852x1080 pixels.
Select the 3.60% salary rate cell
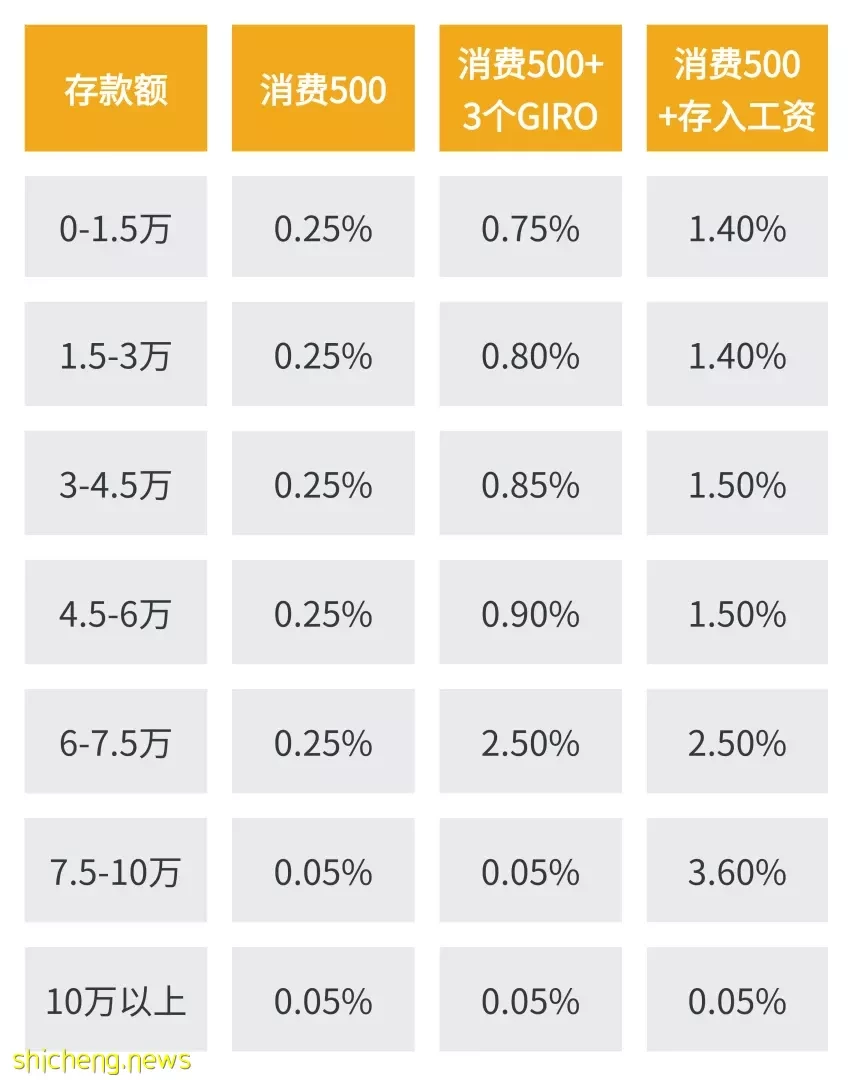(x=737, y=870)
